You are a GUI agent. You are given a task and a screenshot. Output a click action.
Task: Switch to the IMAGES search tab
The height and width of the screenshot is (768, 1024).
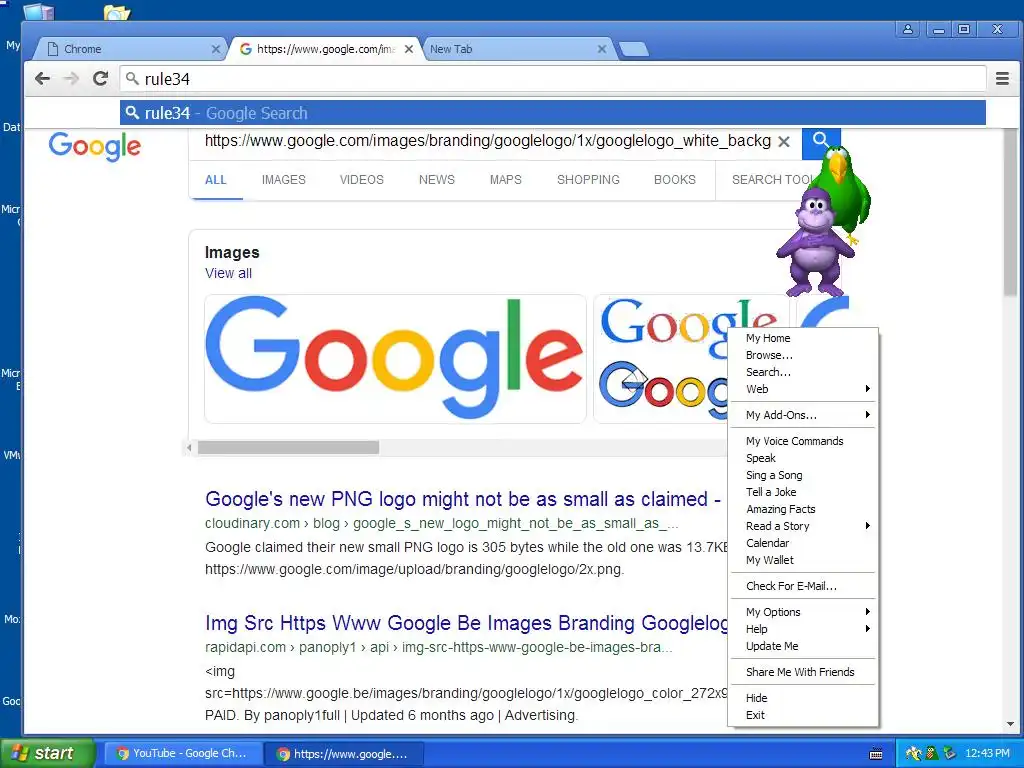click(x=283, y=180)
